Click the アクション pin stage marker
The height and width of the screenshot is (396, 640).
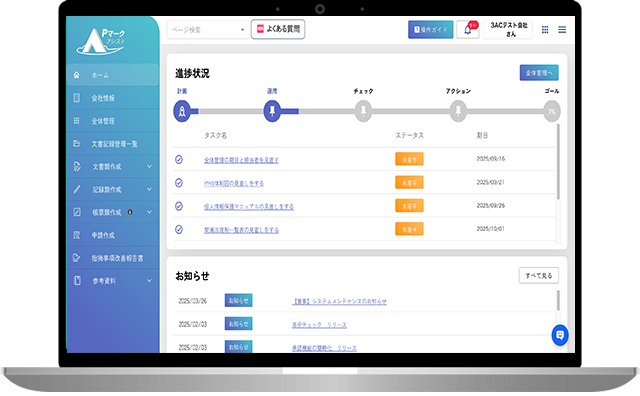click(458, 111)
